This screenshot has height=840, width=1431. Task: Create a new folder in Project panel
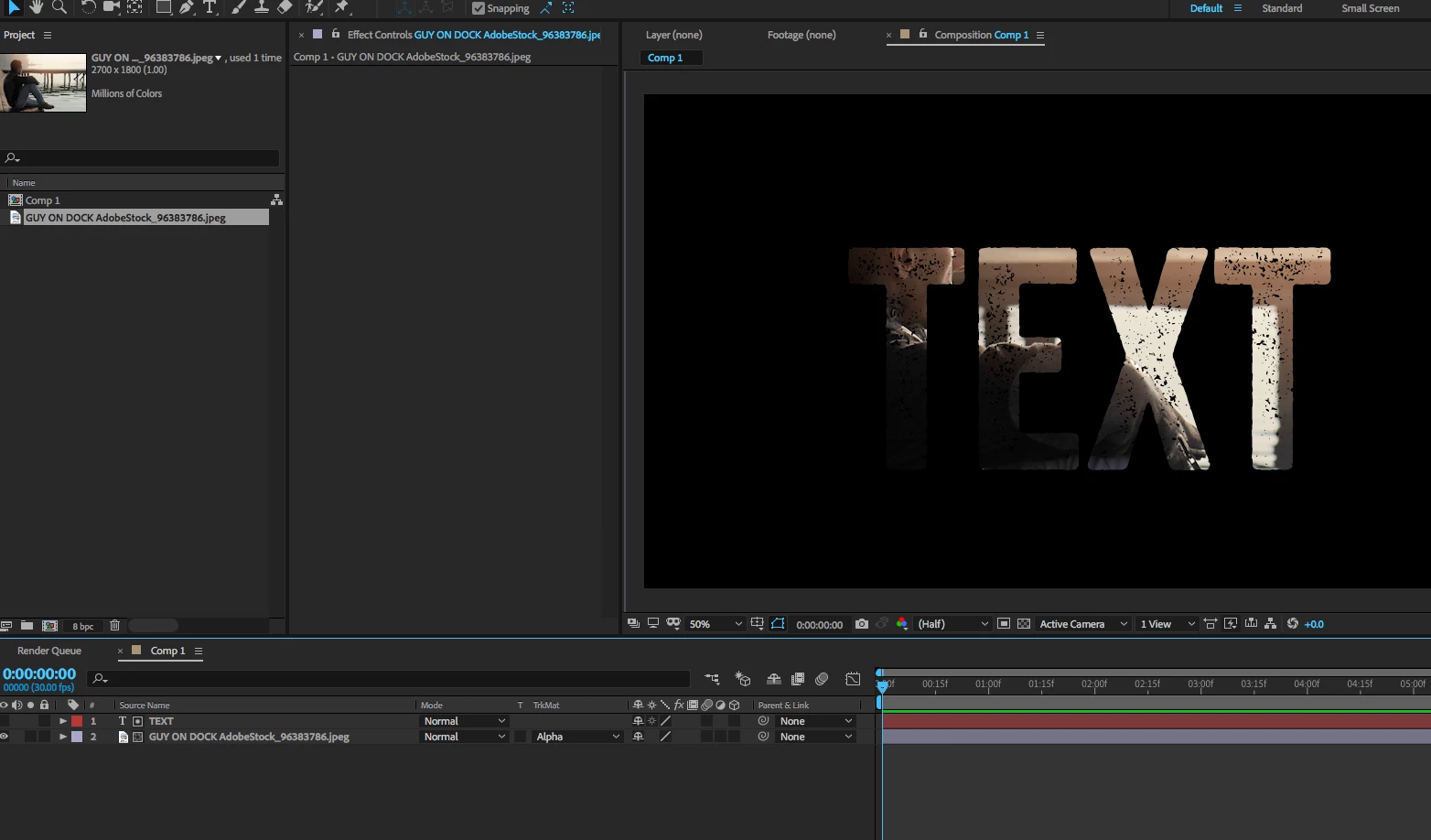click(x=27, y=626)
